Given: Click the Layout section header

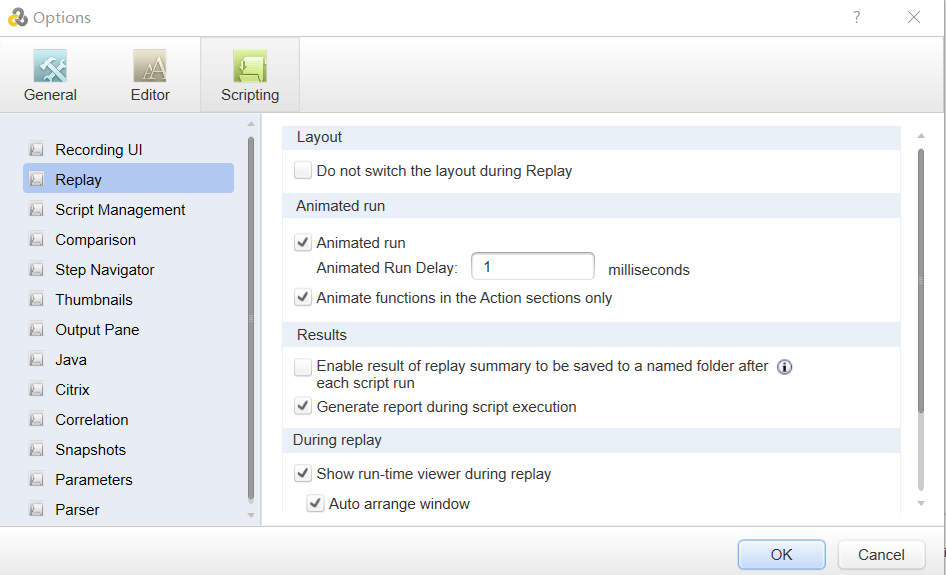Looking at the screenshot, I should 591,138.
